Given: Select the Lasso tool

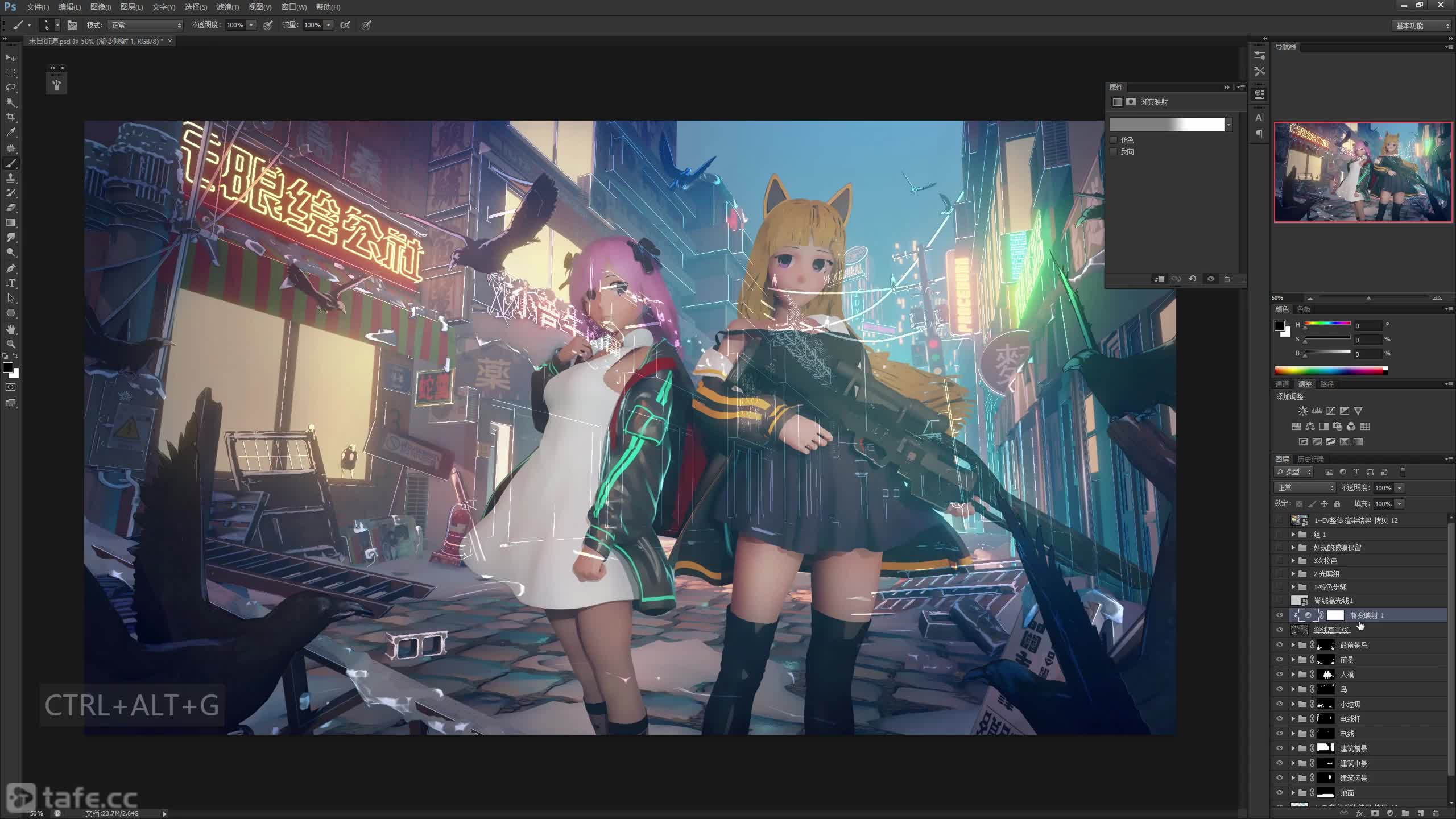Looking at the screenshot, I should point(11,88).
